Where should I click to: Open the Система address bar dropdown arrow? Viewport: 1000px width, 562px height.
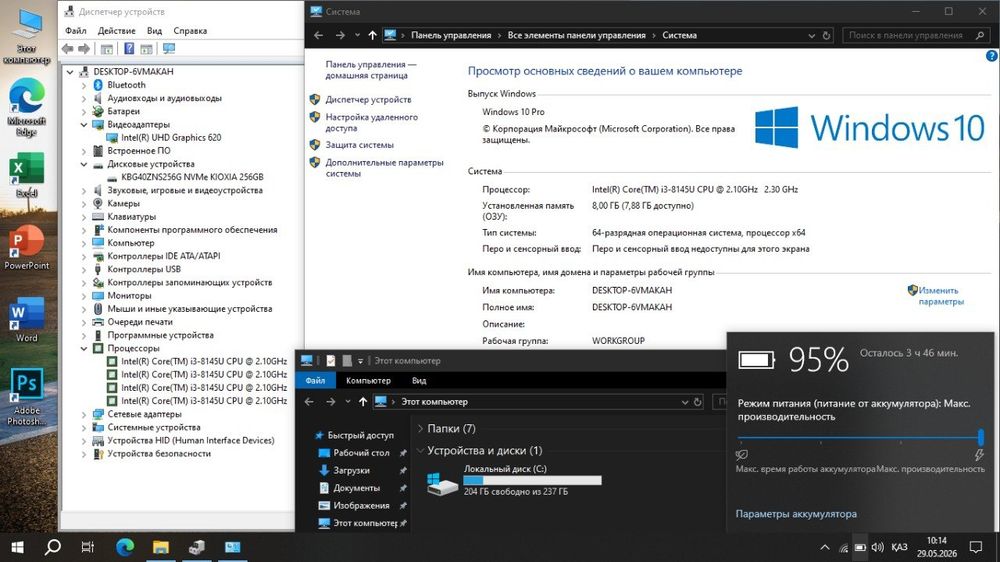click(x=811, y=36)
